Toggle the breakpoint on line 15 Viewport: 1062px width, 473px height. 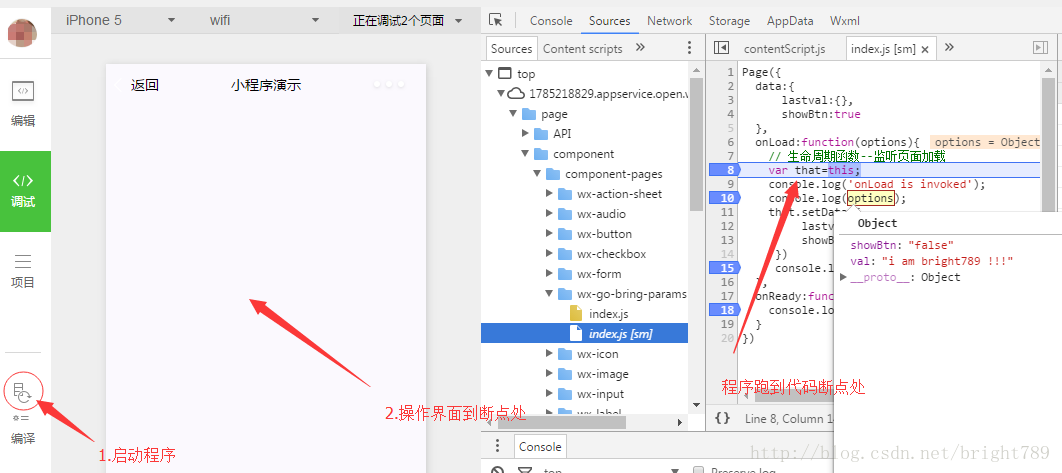click(725, 268)
